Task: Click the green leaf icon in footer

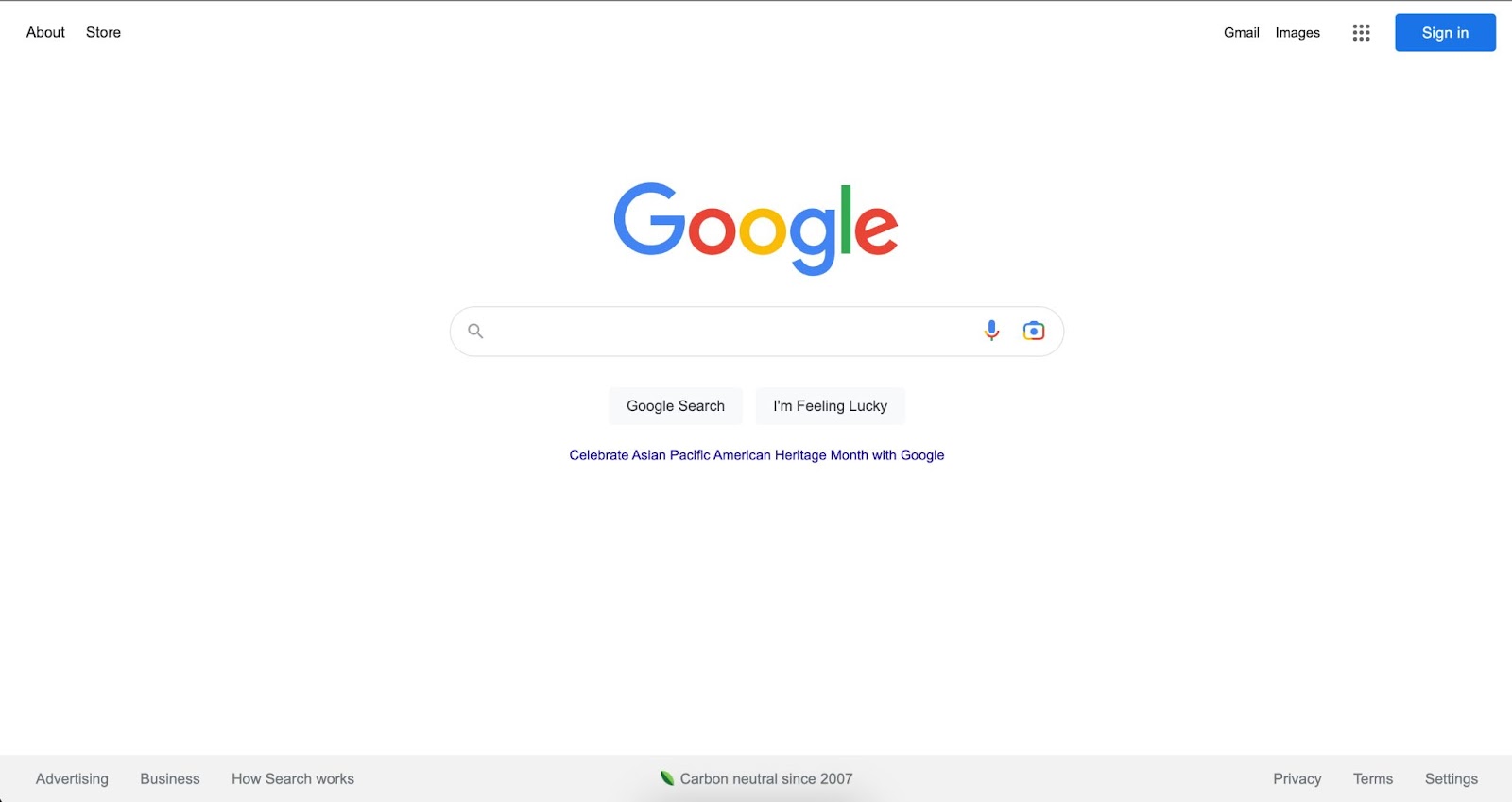Action: [x=667, y=778]
